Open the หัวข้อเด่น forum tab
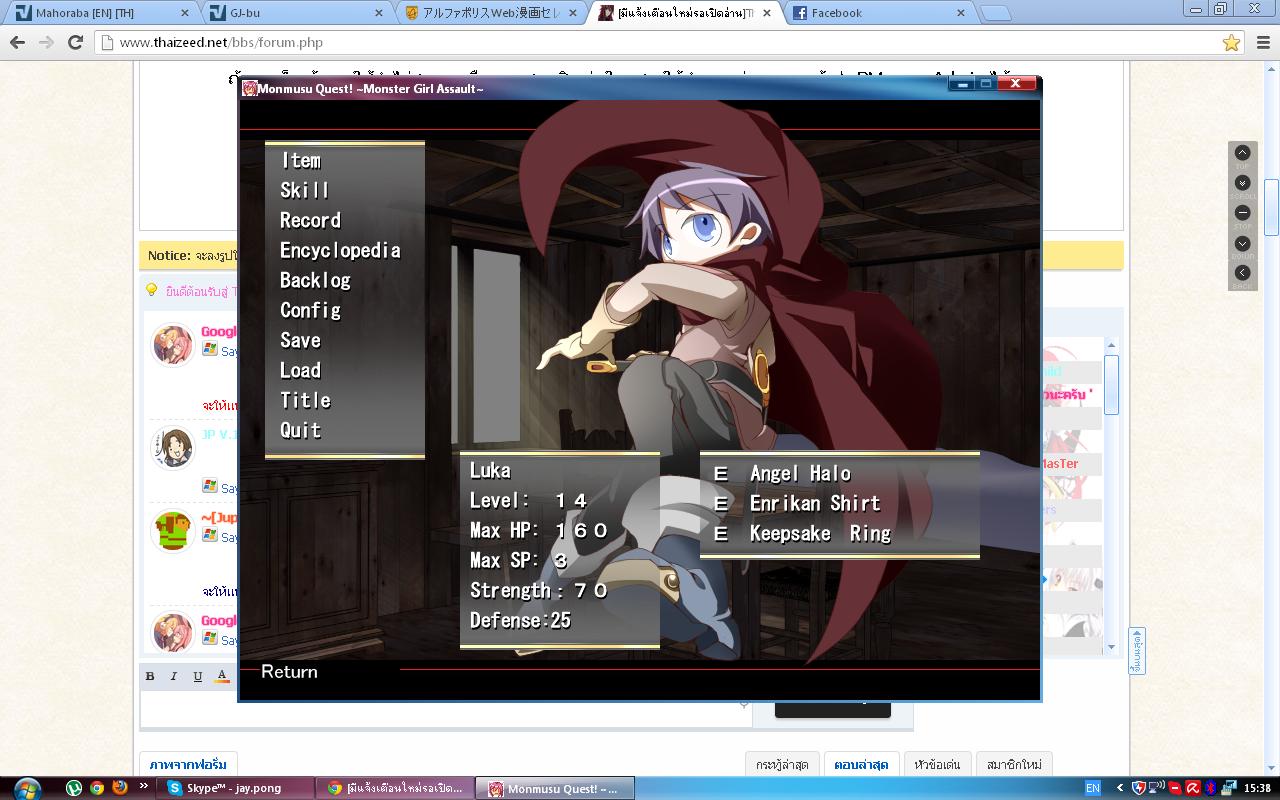This screenshot has width=1280, height=800. click(x=937, y=764)
